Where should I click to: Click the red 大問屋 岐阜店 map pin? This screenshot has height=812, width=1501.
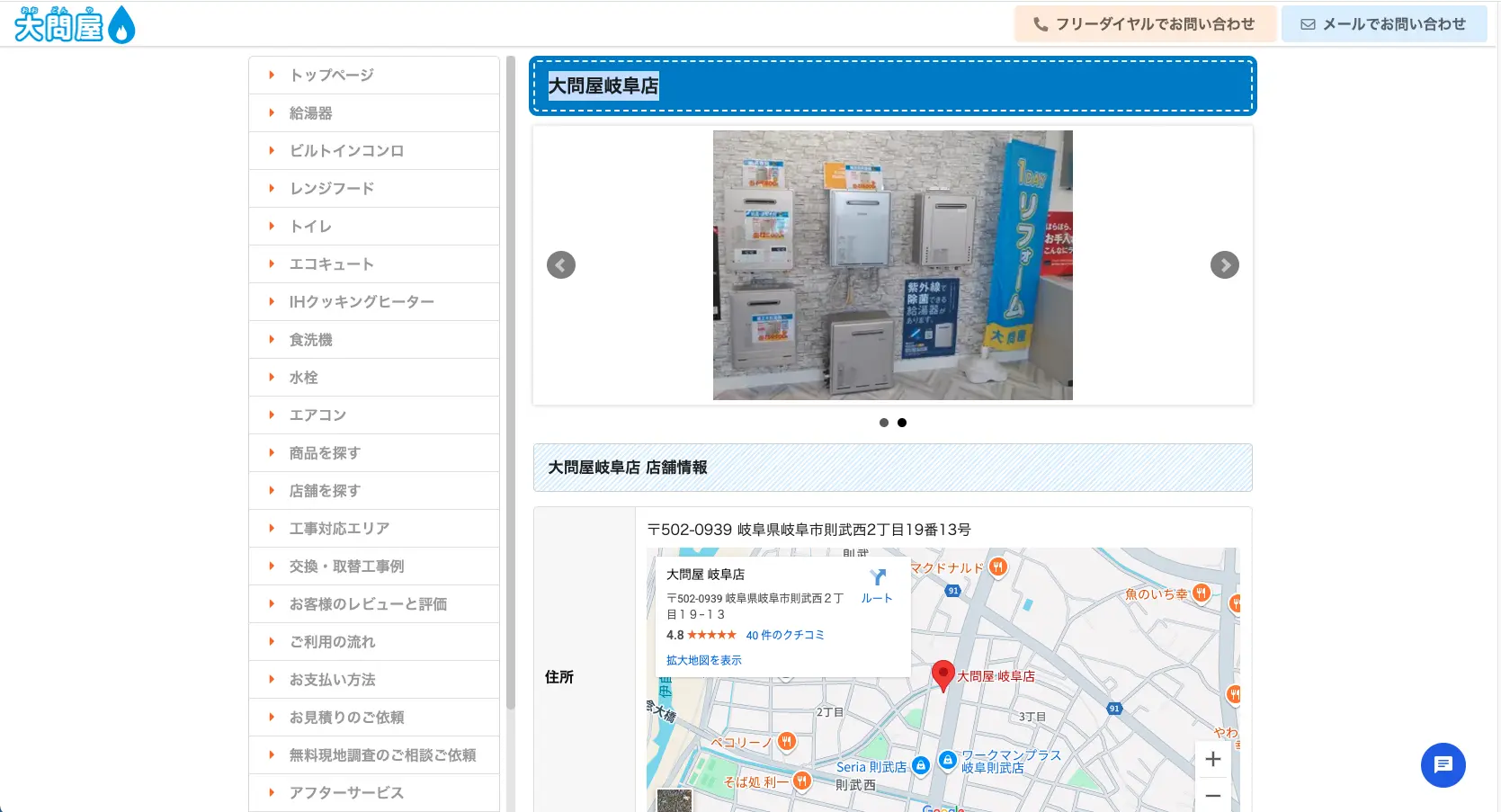943,675
